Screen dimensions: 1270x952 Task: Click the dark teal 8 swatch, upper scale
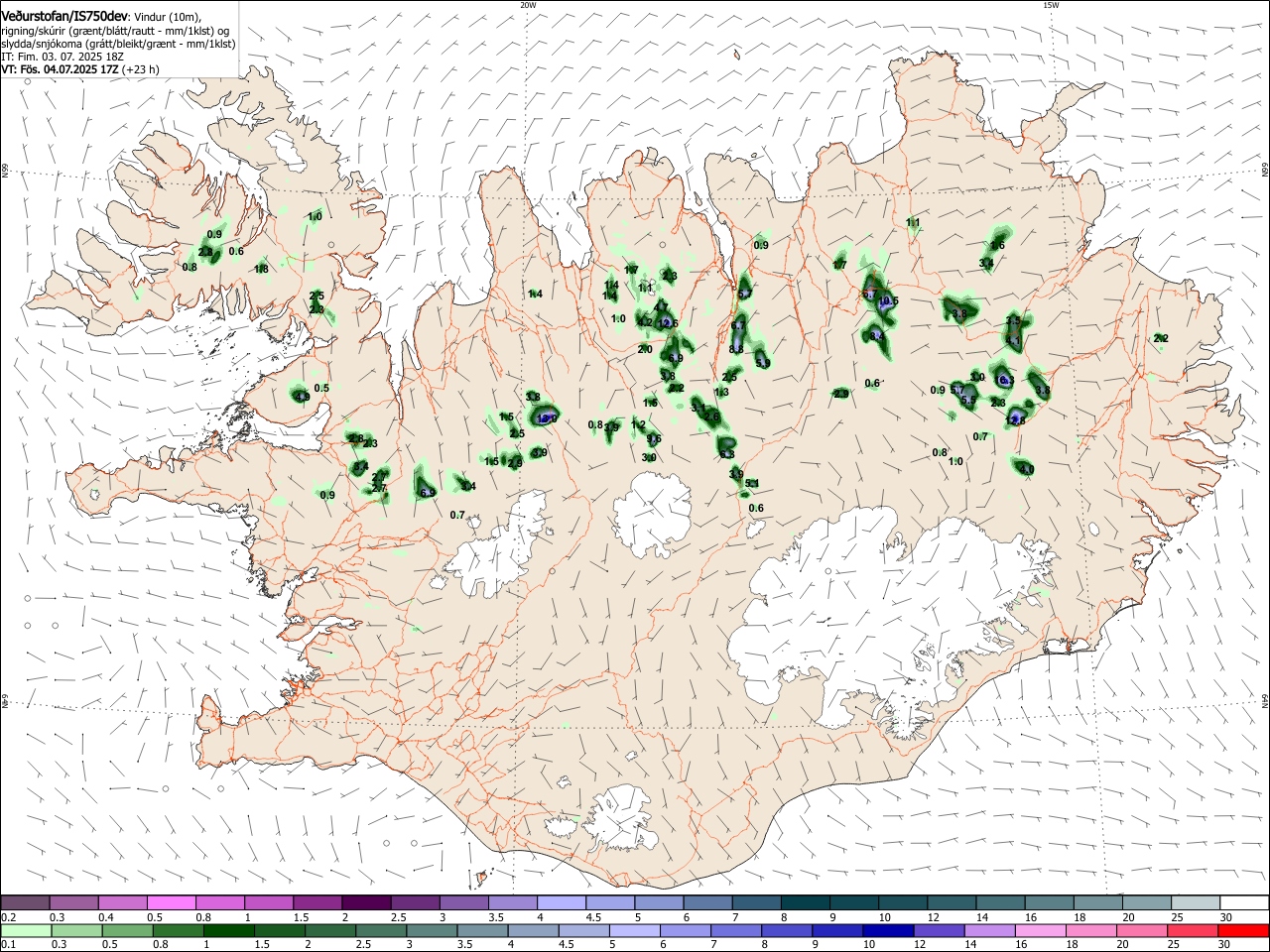(x=806, y=903)
